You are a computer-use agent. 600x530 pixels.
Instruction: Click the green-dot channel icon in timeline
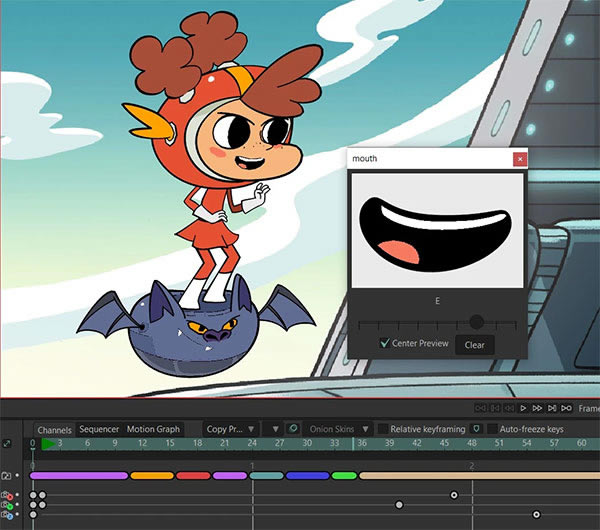(x=7, y=506)
